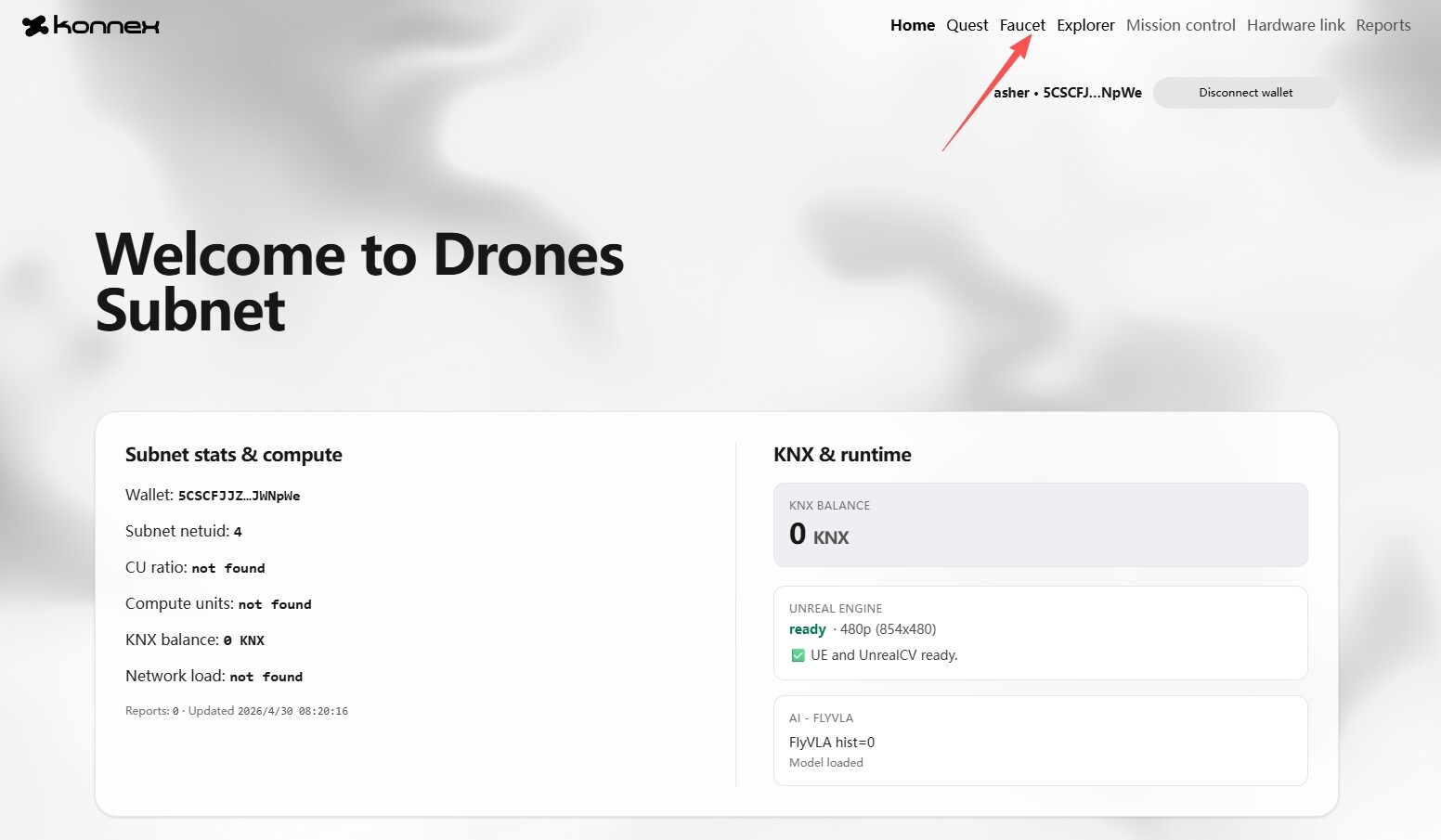
Task: Select Hardware link in navigation
Action: pyautogui.click(x=1295, y=25)
